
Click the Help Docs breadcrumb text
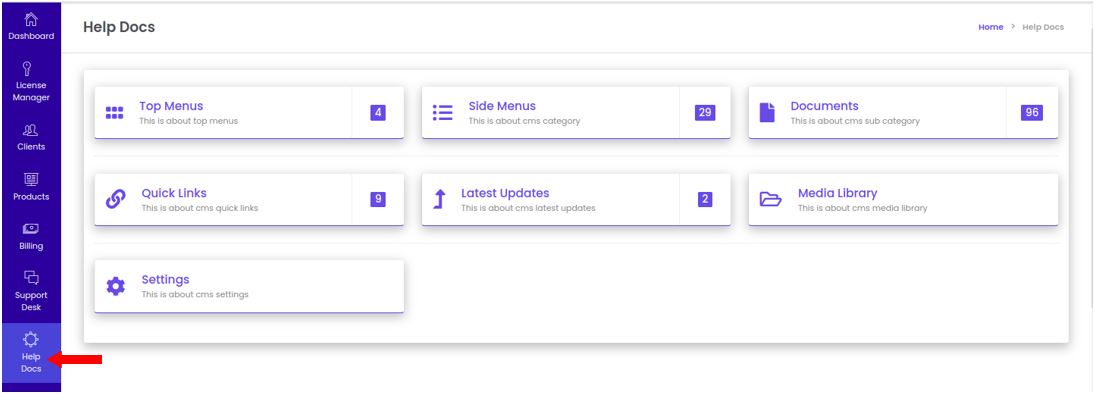pos(1043,27)
